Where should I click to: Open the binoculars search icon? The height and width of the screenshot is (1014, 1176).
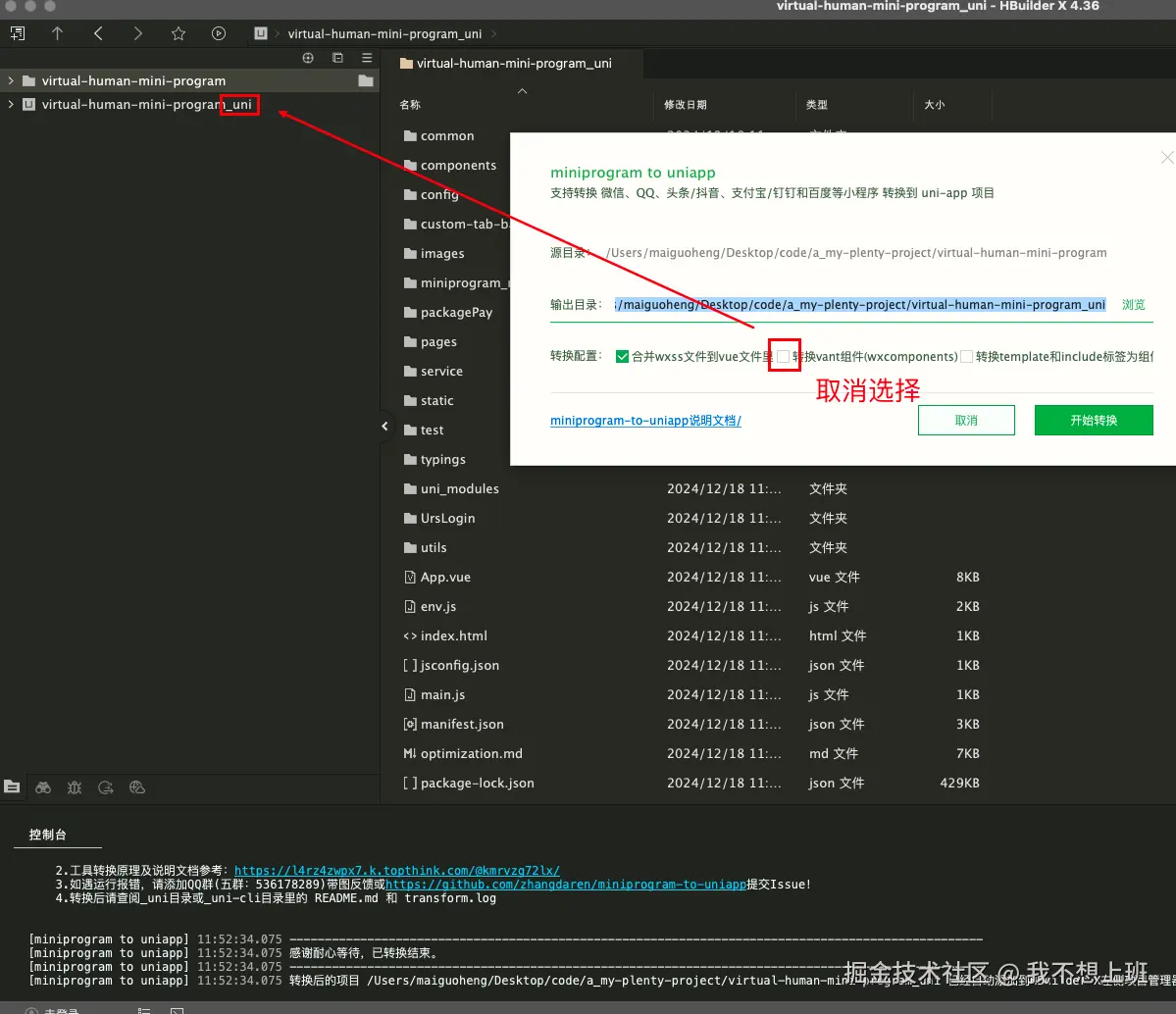tap(43, 786)
